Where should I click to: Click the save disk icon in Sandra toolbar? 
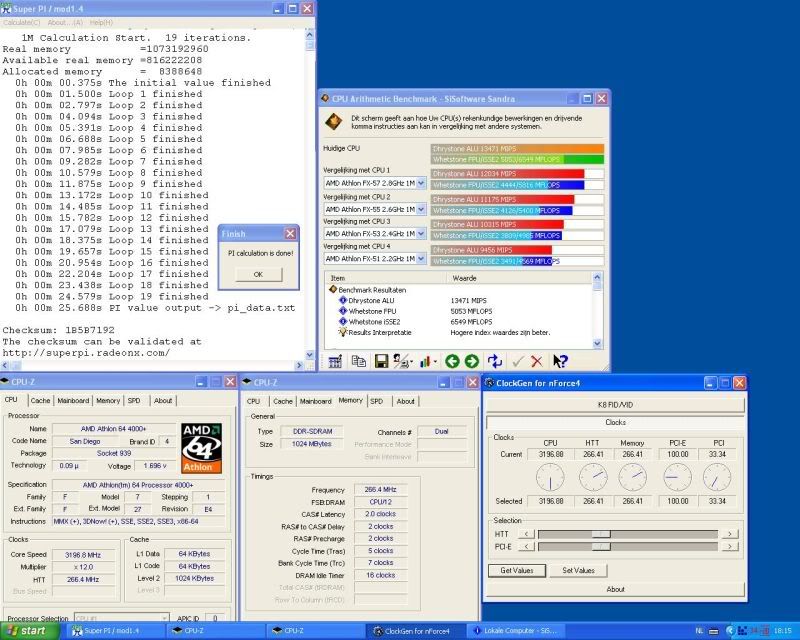[381, 361]
